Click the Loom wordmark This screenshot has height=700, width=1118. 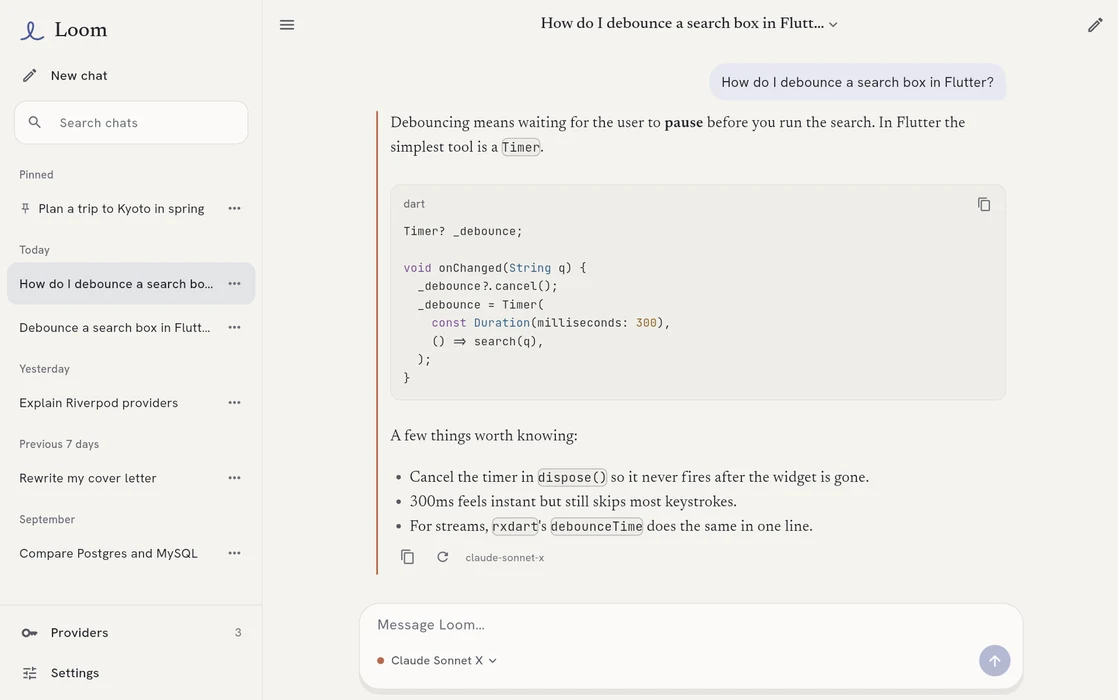pyautogui.click(x=81, y=30)
